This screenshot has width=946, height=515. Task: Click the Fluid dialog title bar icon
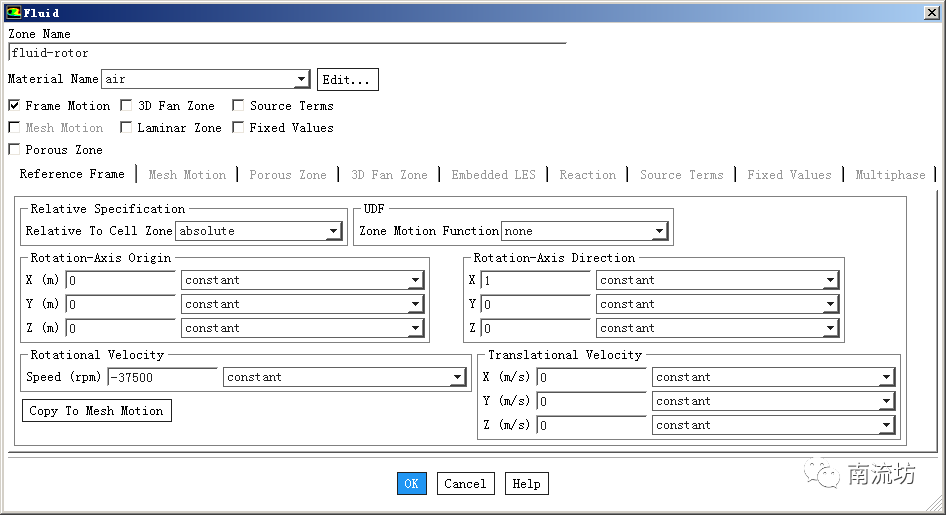pos(13,12)
